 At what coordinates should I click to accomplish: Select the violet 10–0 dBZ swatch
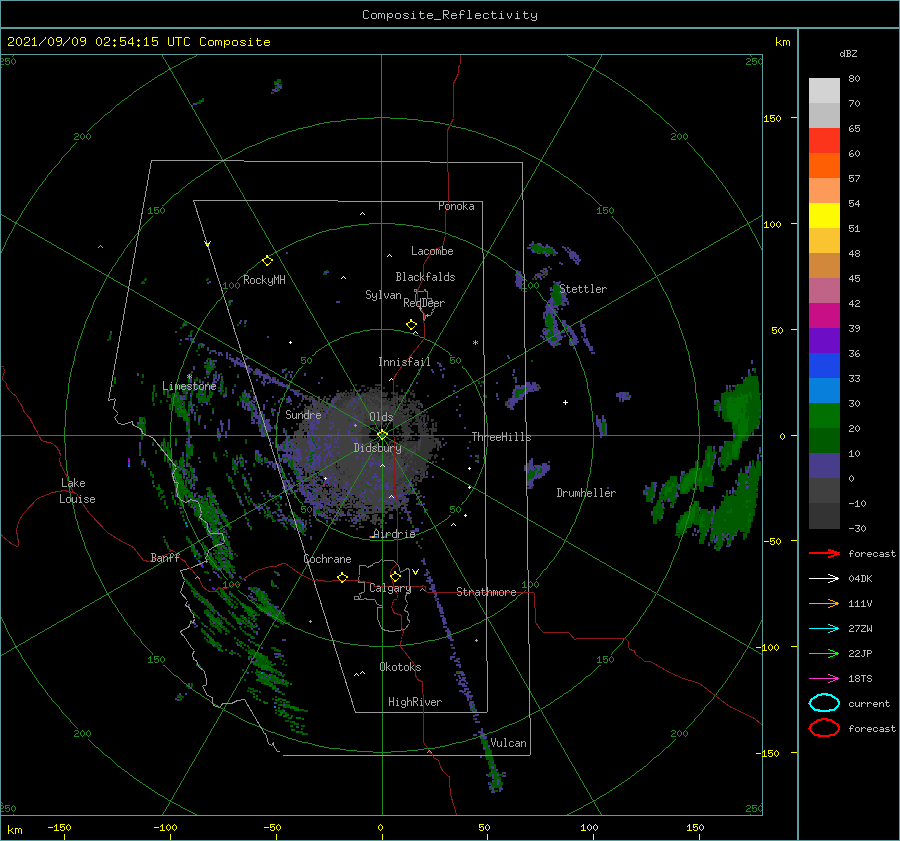click(x=824, y=466)
